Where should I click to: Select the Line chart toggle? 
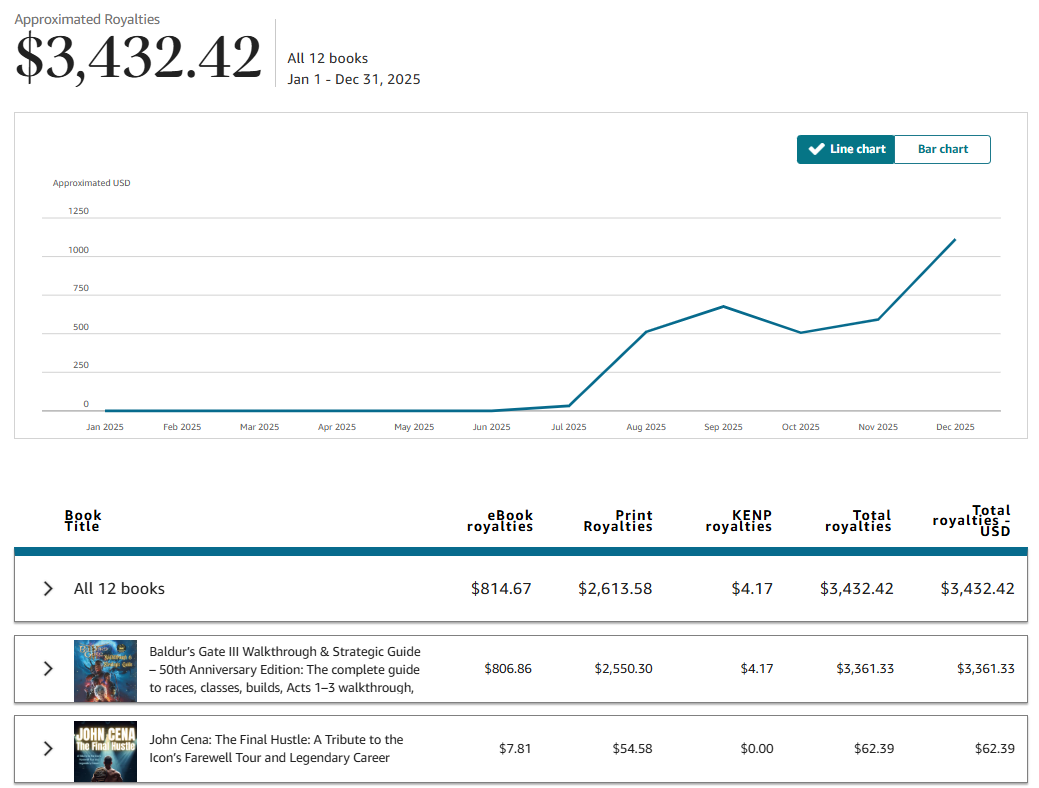pos(846,149)
